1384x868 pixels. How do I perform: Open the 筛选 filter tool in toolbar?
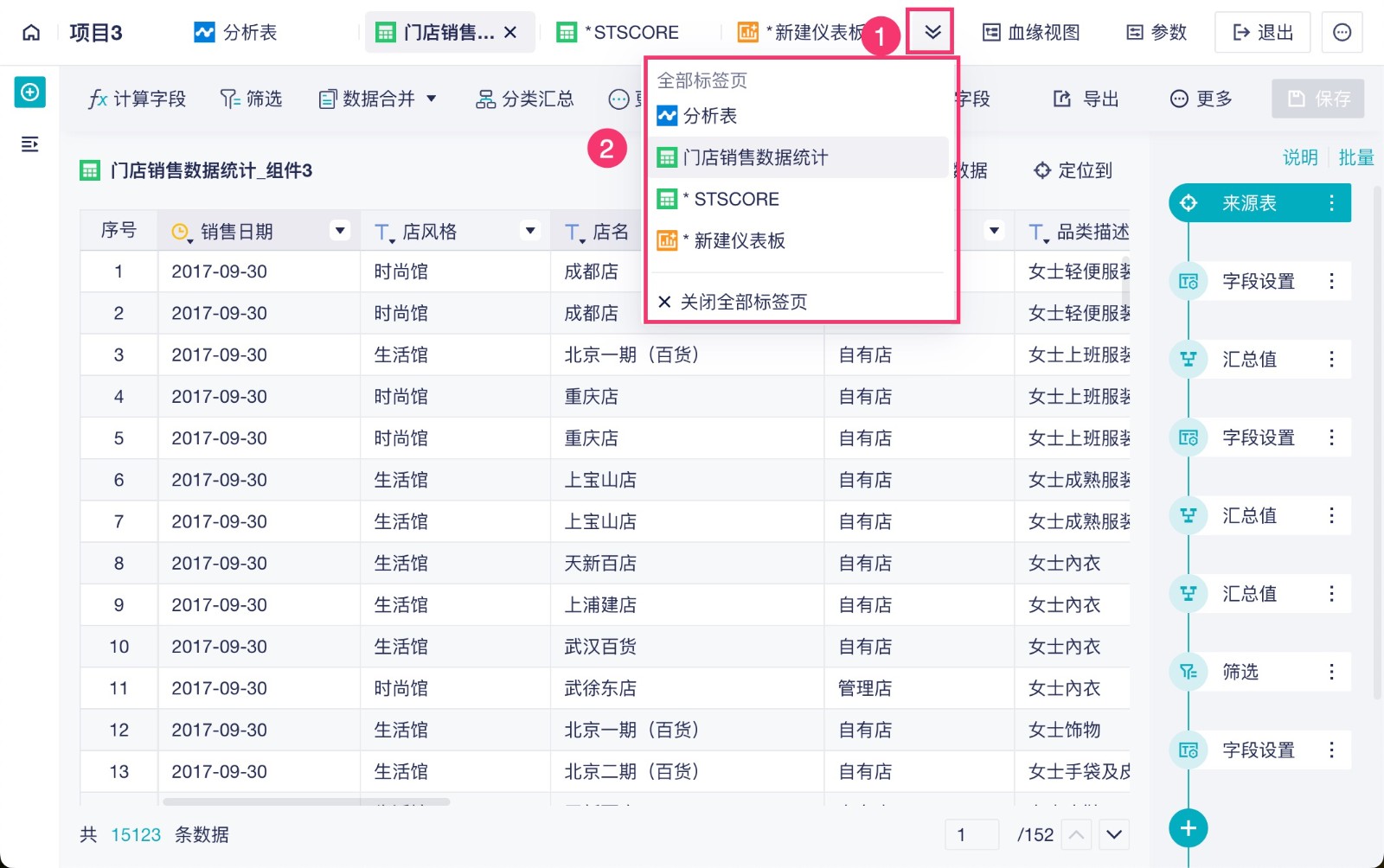pyautogui.click(x=251, y=99)
